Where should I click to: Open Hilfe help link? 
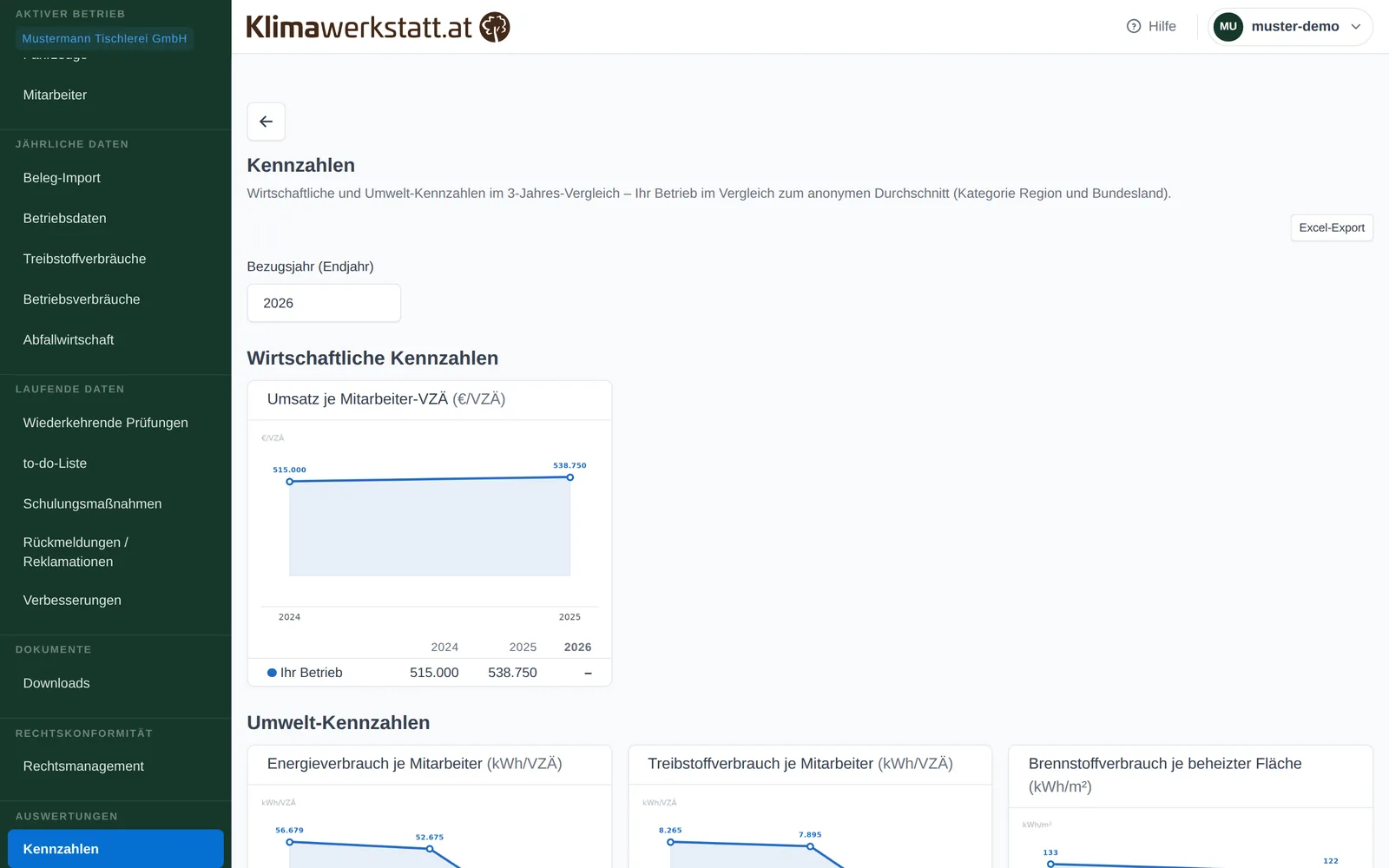click(1151, 26)
